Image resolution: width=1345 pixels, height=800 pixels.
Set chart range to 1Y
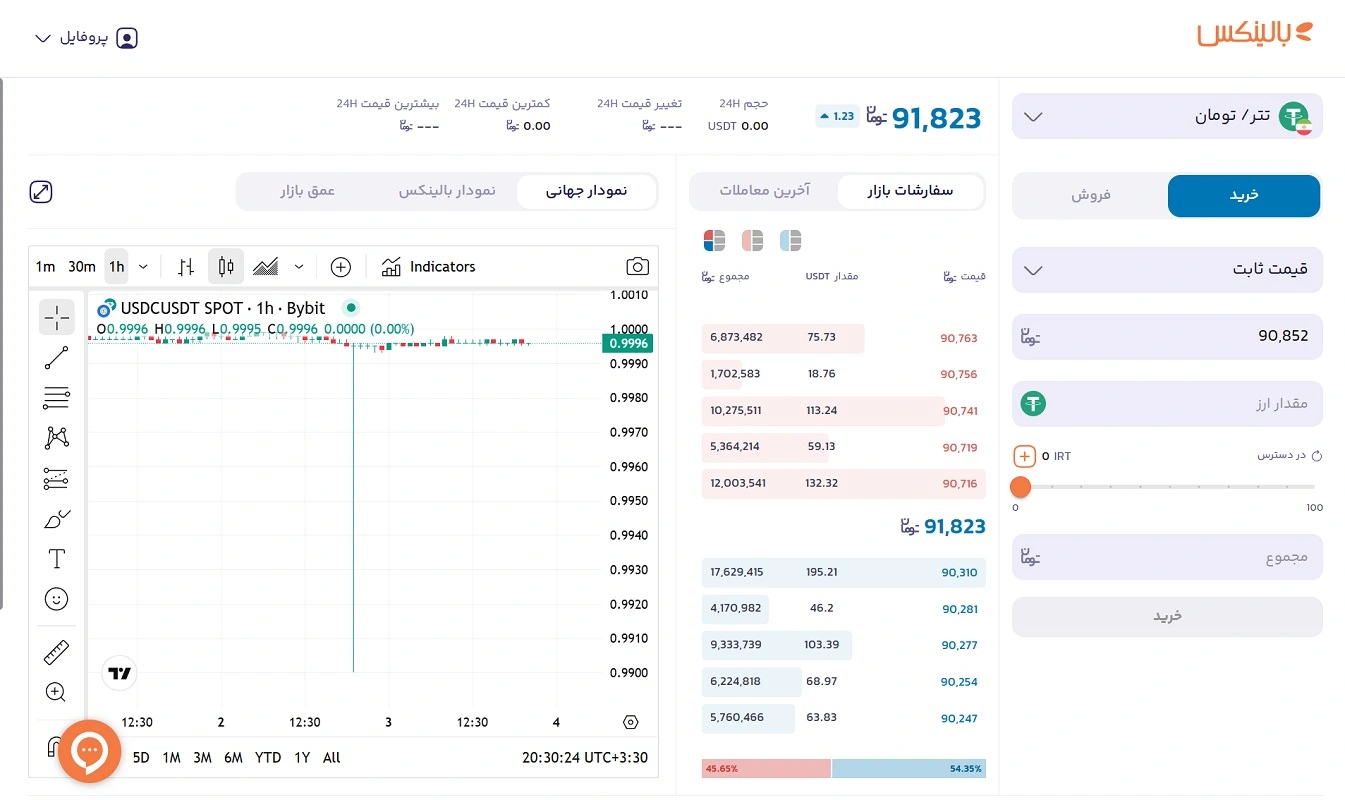tap(302, 758)
